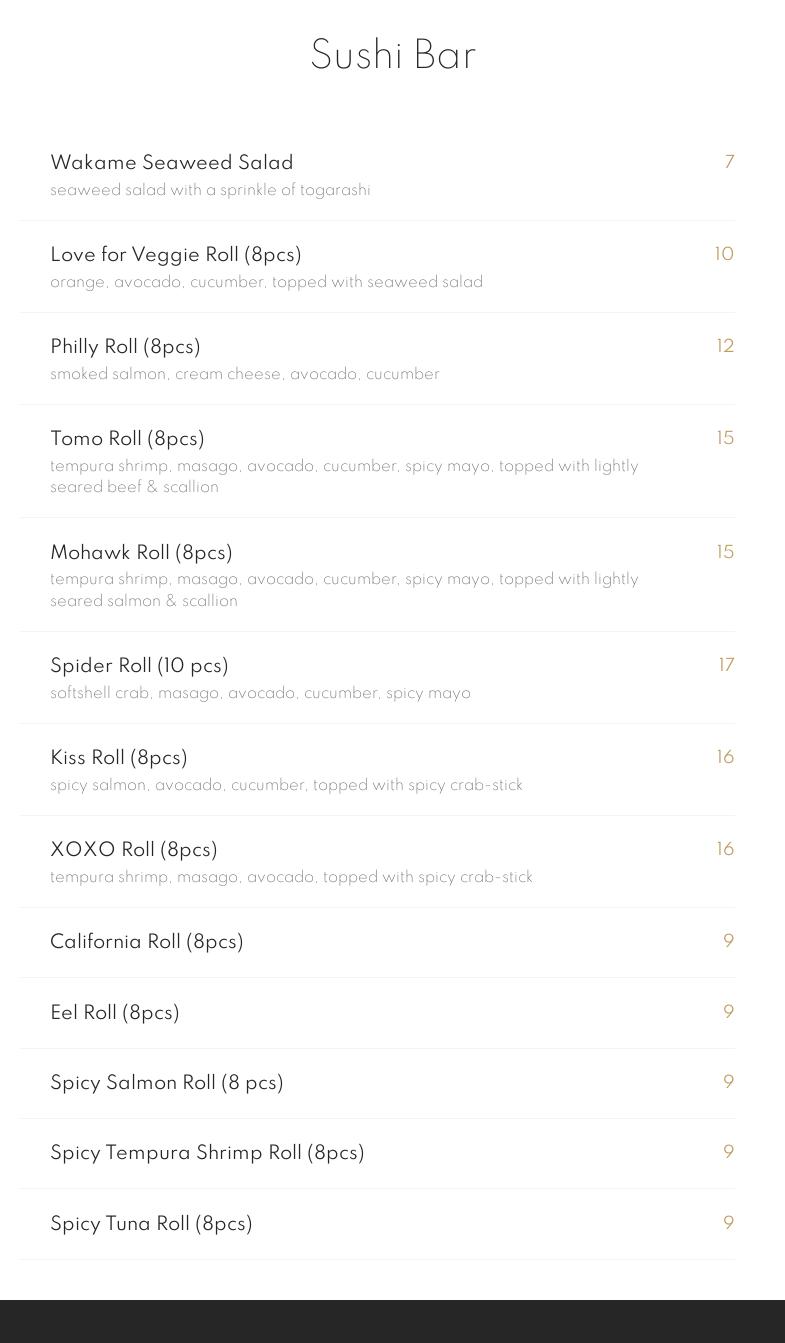This screenshot has width=785, height=1343.
Task: Click the Sushi Bar heading
Action: 393,55
